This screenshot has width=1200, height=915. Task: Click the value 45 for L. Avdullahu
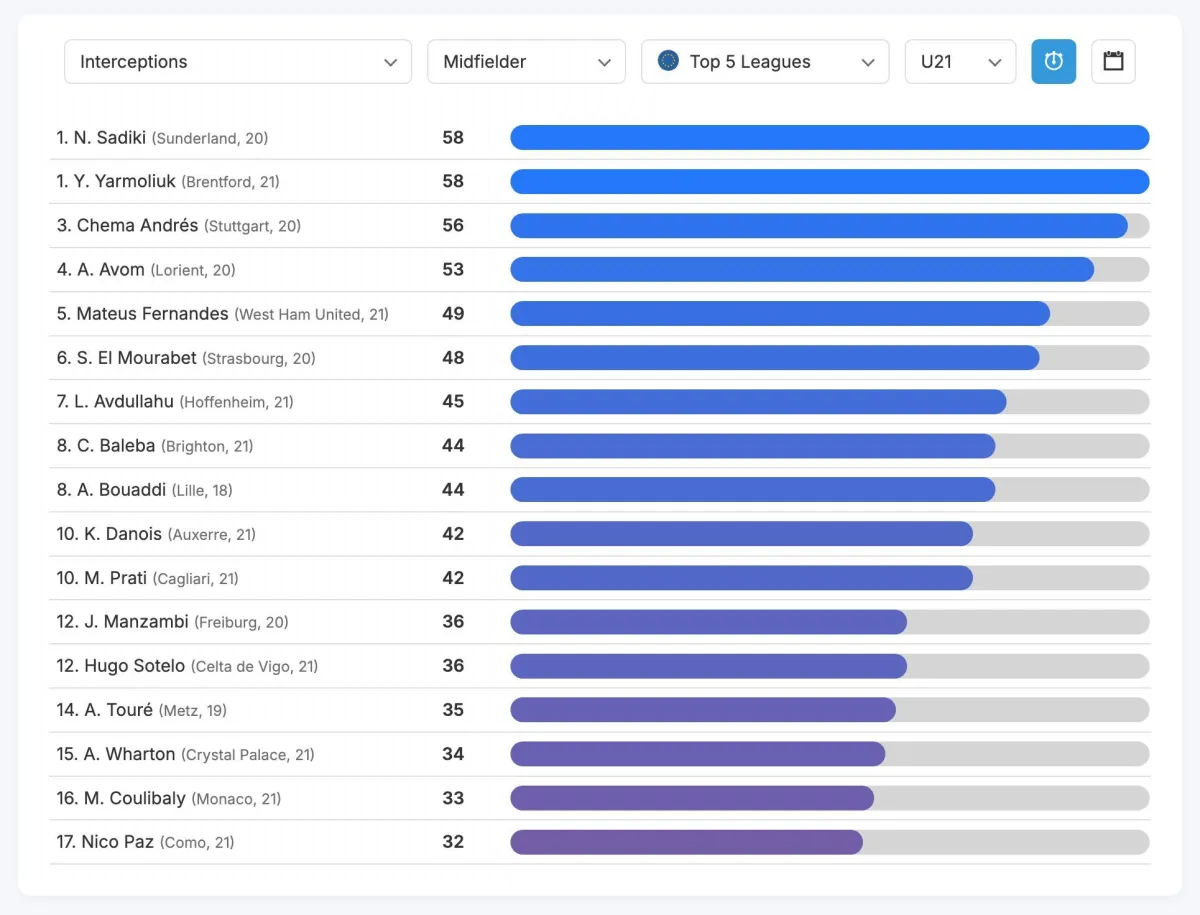[453, 402]
